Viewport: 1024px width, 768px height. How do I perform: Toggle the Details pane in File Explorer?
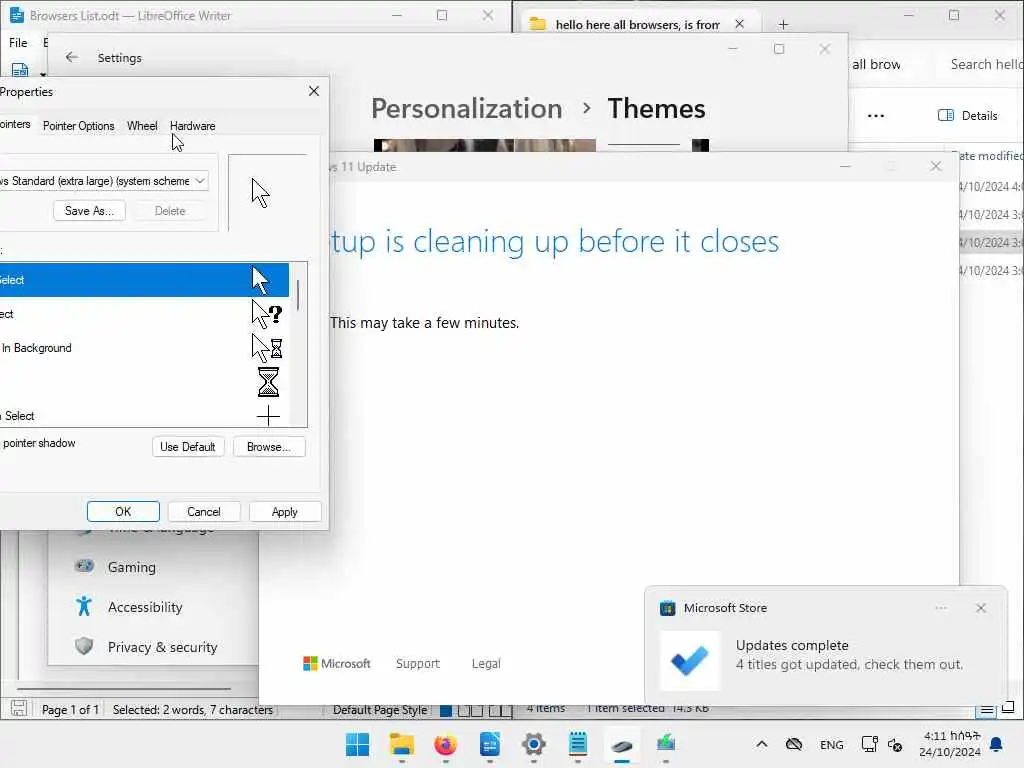[968, 116]
